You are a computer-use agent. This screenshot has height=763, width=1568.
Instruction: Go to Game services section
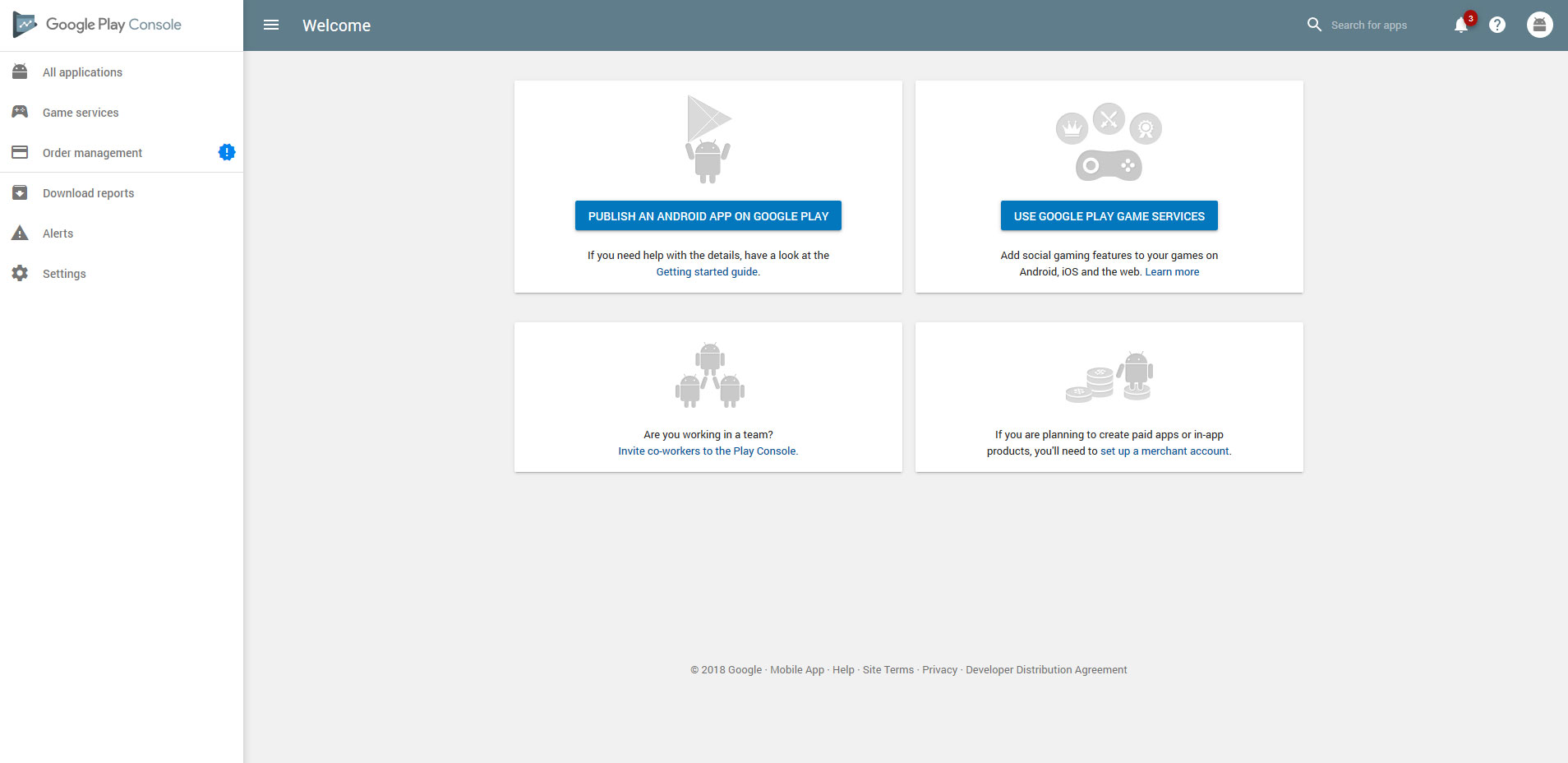pos(81,113)
